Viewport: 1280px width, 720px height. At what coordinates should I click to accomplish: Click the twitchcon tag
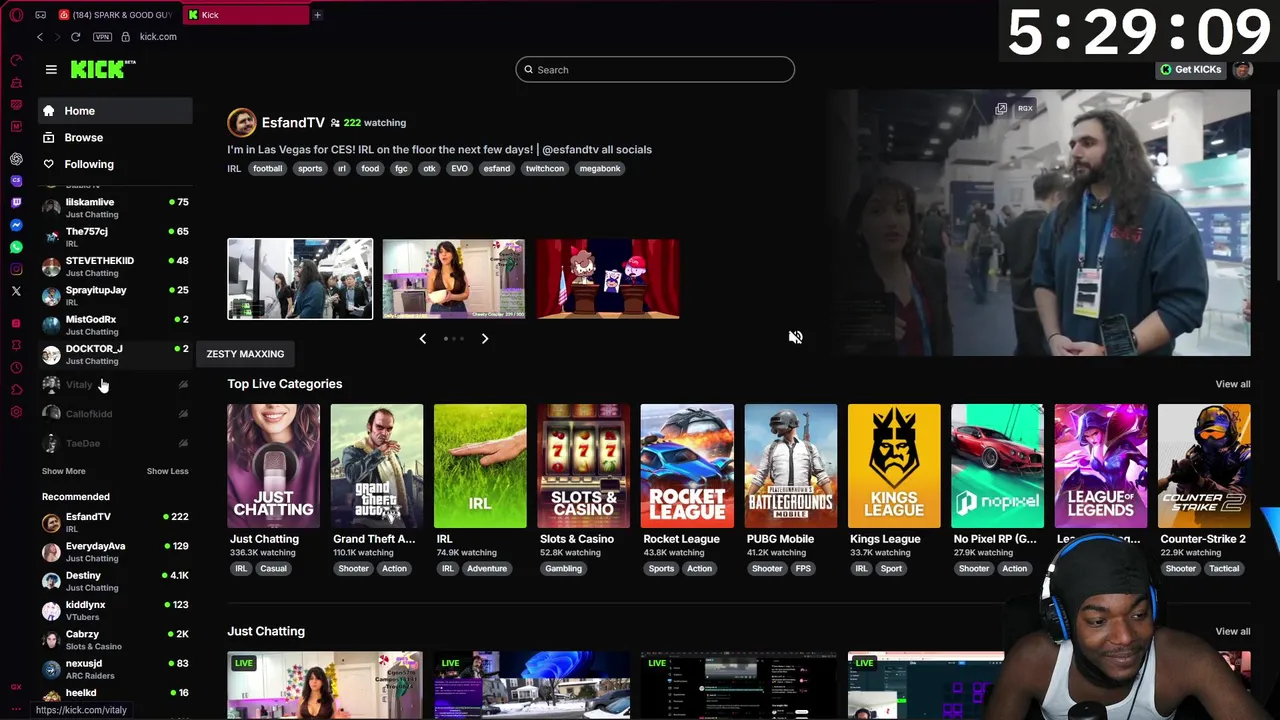(545, 169)
